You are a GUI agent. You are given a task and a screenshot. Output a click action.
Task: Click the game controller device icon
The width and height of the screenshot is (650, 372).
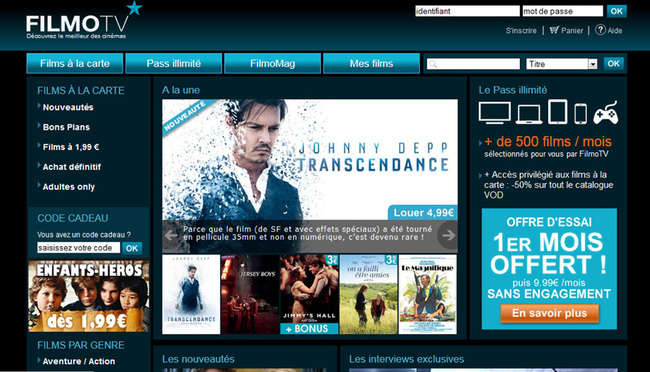(x=605, y=113)
